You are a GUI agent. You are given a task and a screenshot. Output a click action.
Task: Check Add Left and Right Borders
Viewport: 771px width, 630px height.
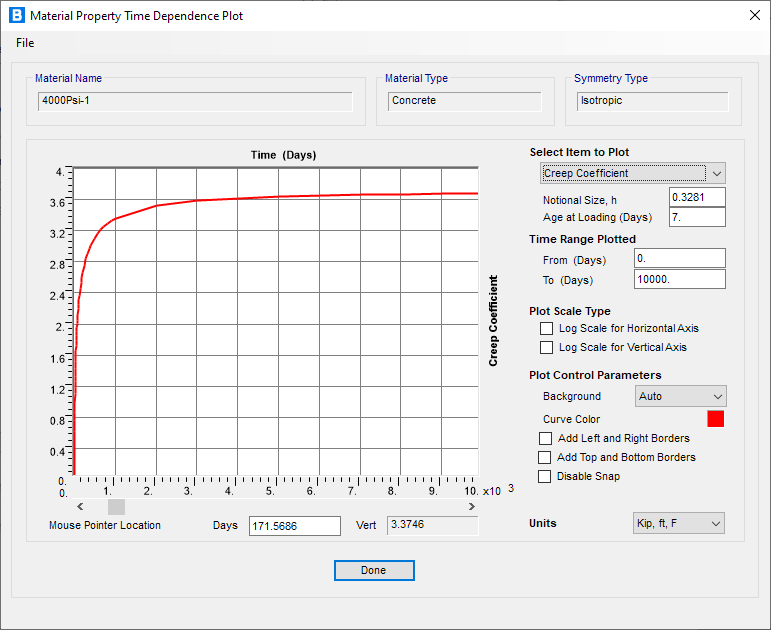[x=546, y=438]
